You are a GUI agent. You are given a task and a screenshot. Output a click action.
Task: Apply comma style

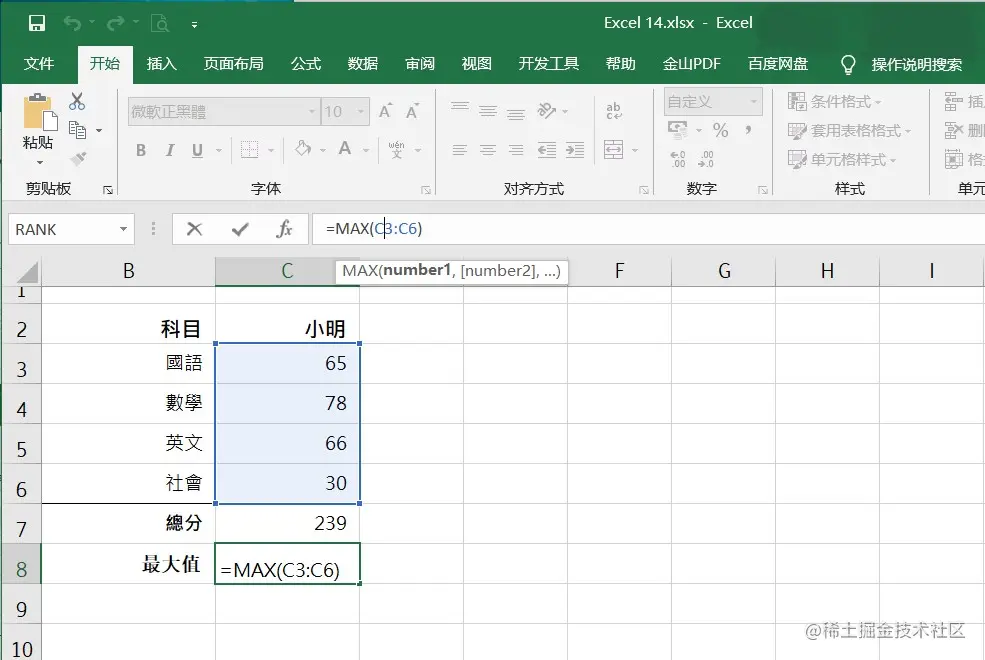pos(748,130)
